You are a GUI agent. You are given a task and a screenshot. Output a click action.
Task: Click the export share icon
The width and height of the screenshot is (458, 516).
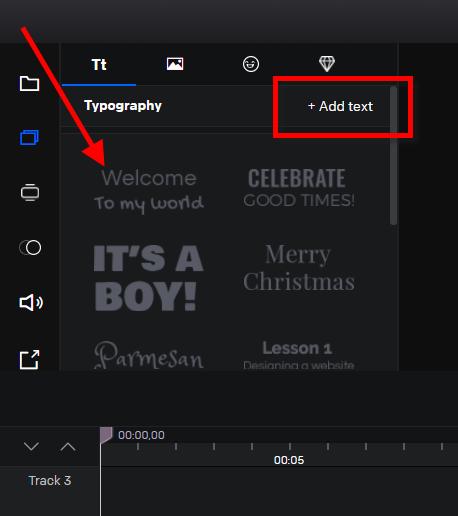pyautogui.click(x=30, y=360)
